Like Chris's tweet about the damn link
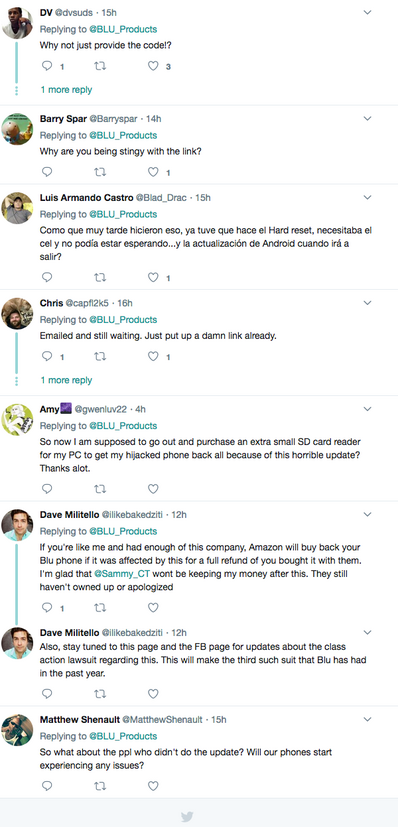This screenshot has width=398, height=827. click(153, 357)
